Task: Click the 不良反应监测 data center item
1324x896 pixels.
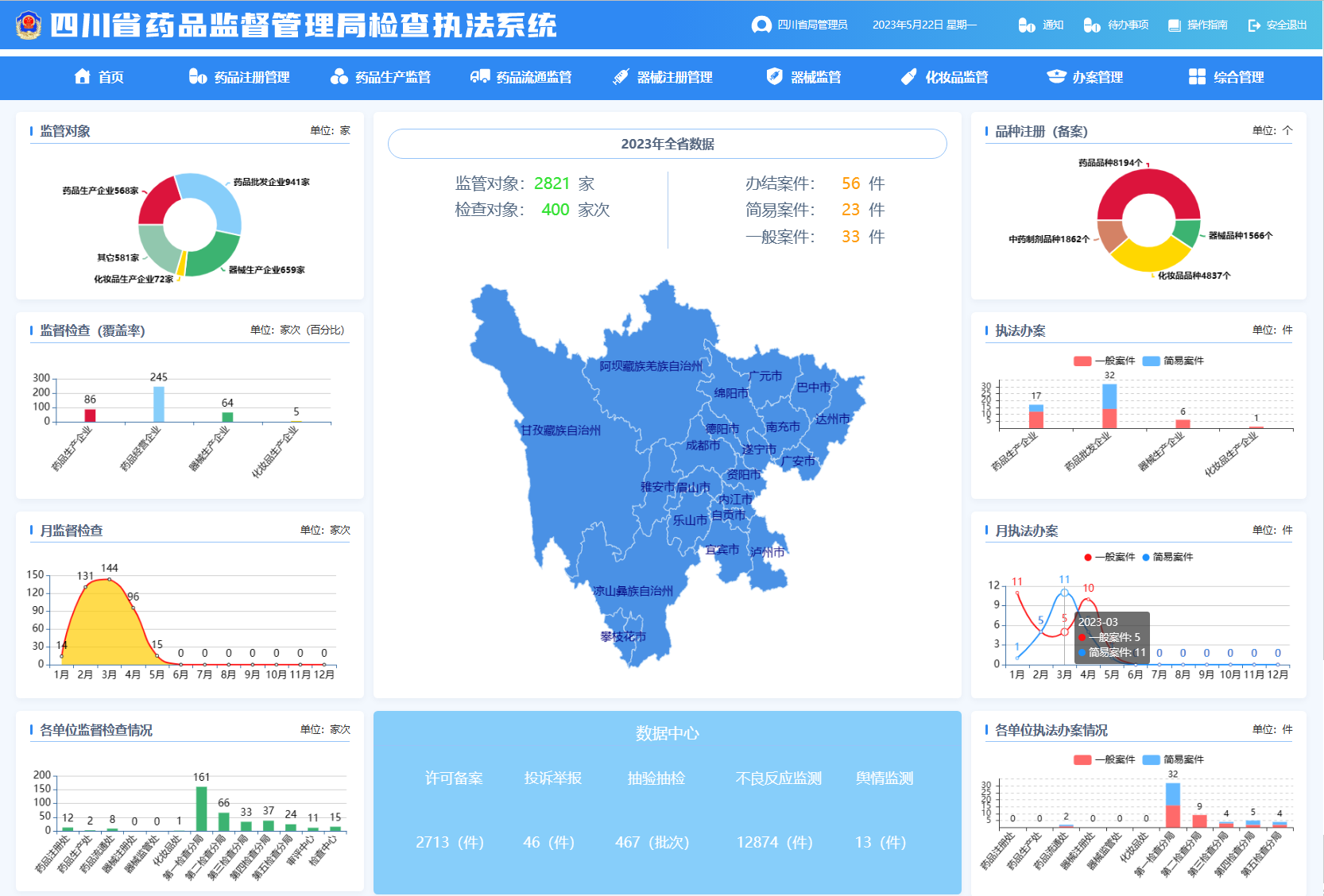Action: [779, 778]
